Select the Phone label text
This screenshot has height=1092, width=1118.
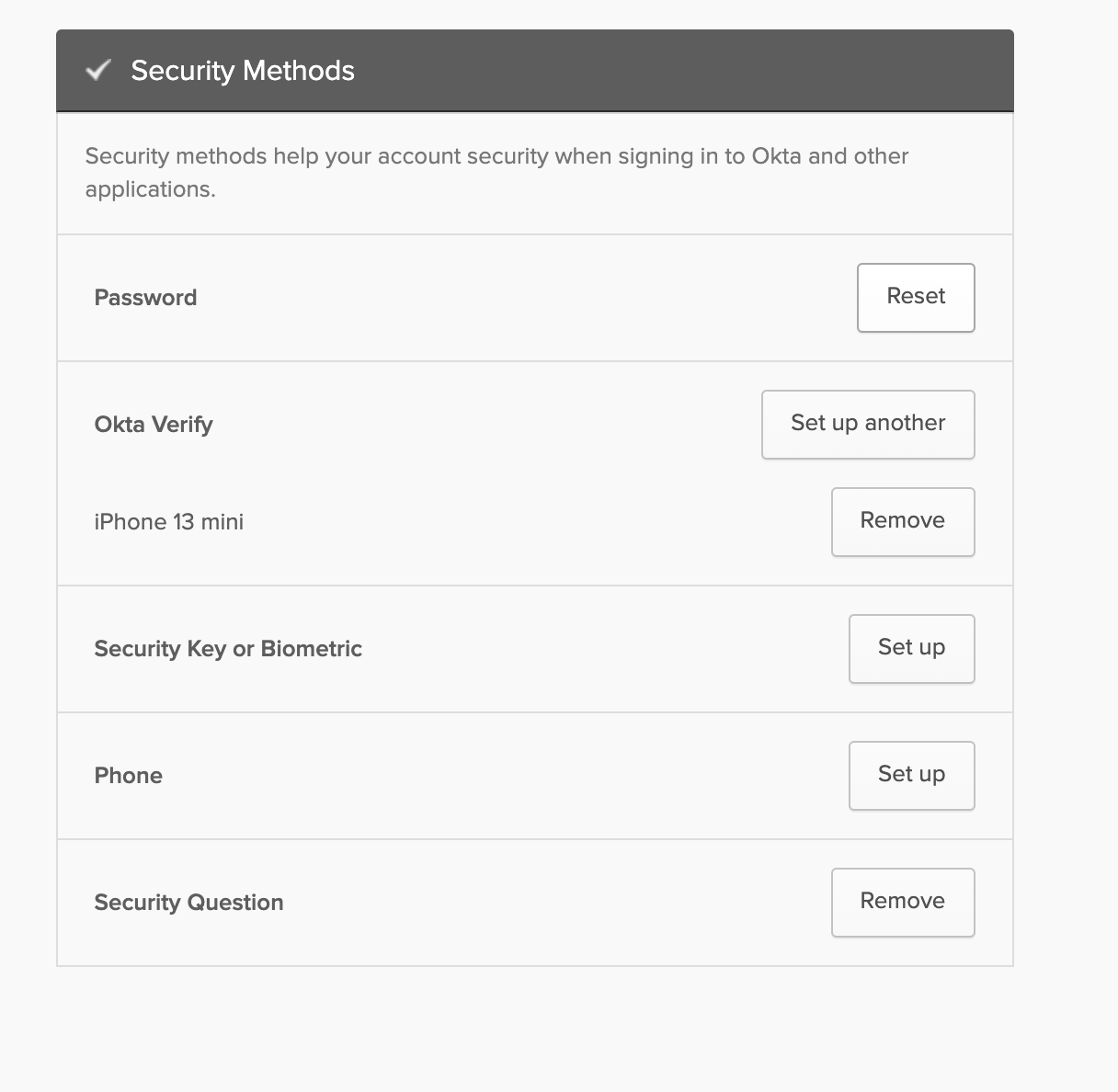coord(129,776)
